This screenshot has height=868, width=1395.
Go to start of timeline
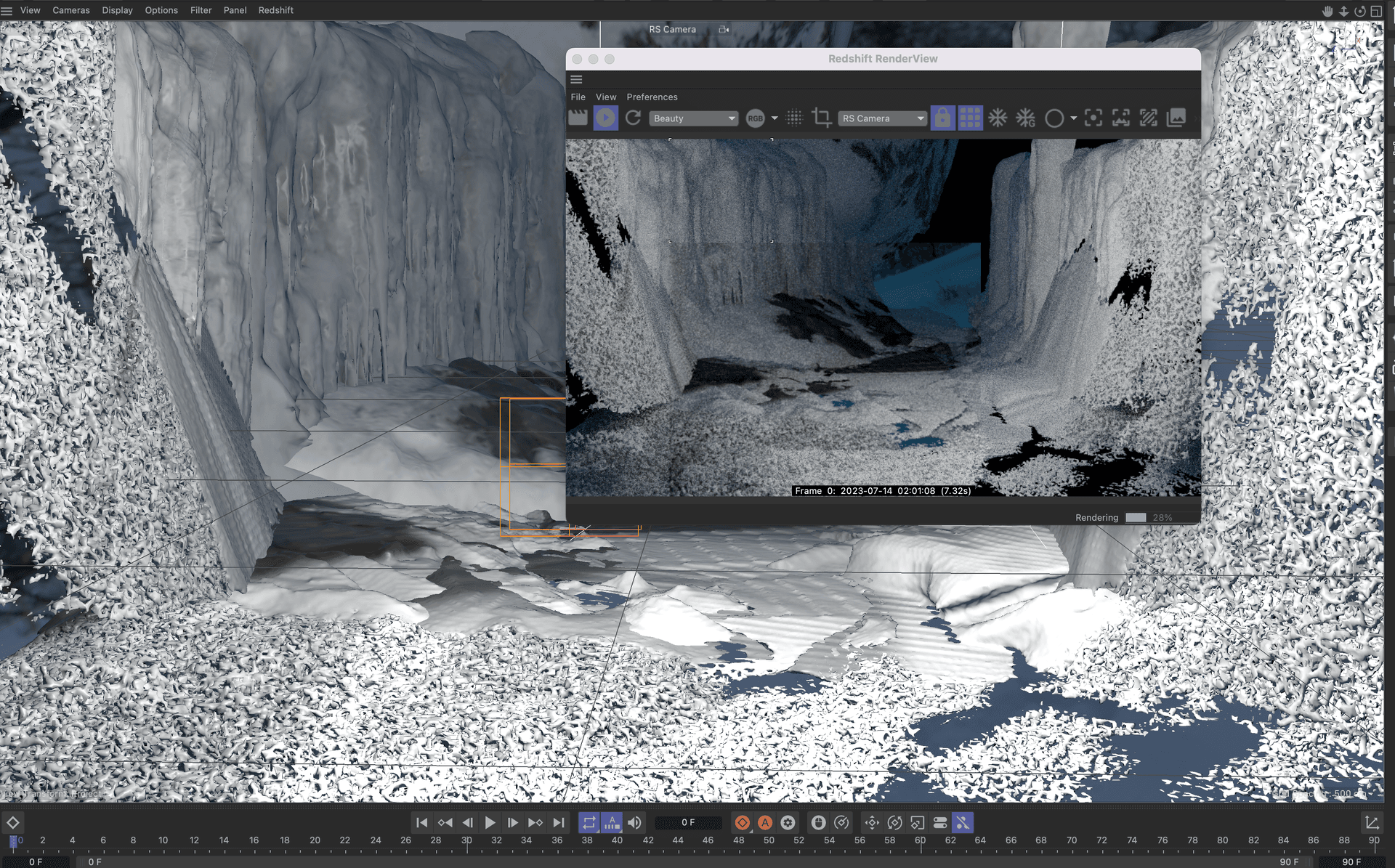(421, 822)
